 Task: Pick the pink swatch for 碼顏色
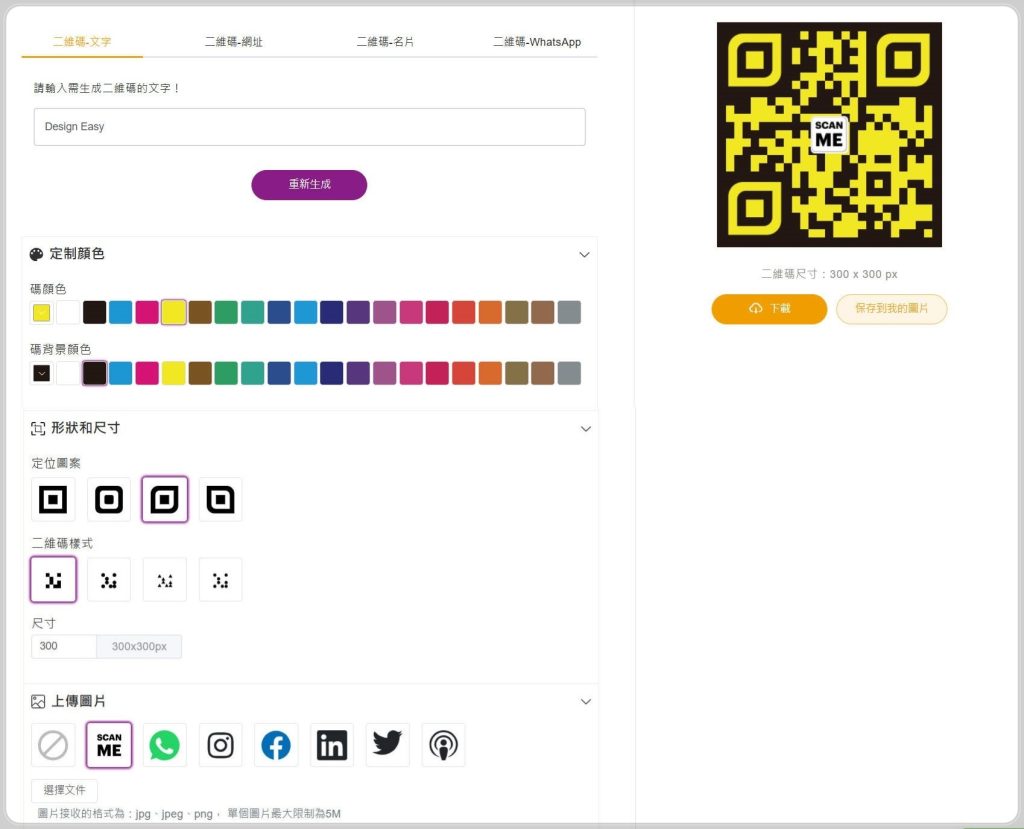click(x=146, y=311)
